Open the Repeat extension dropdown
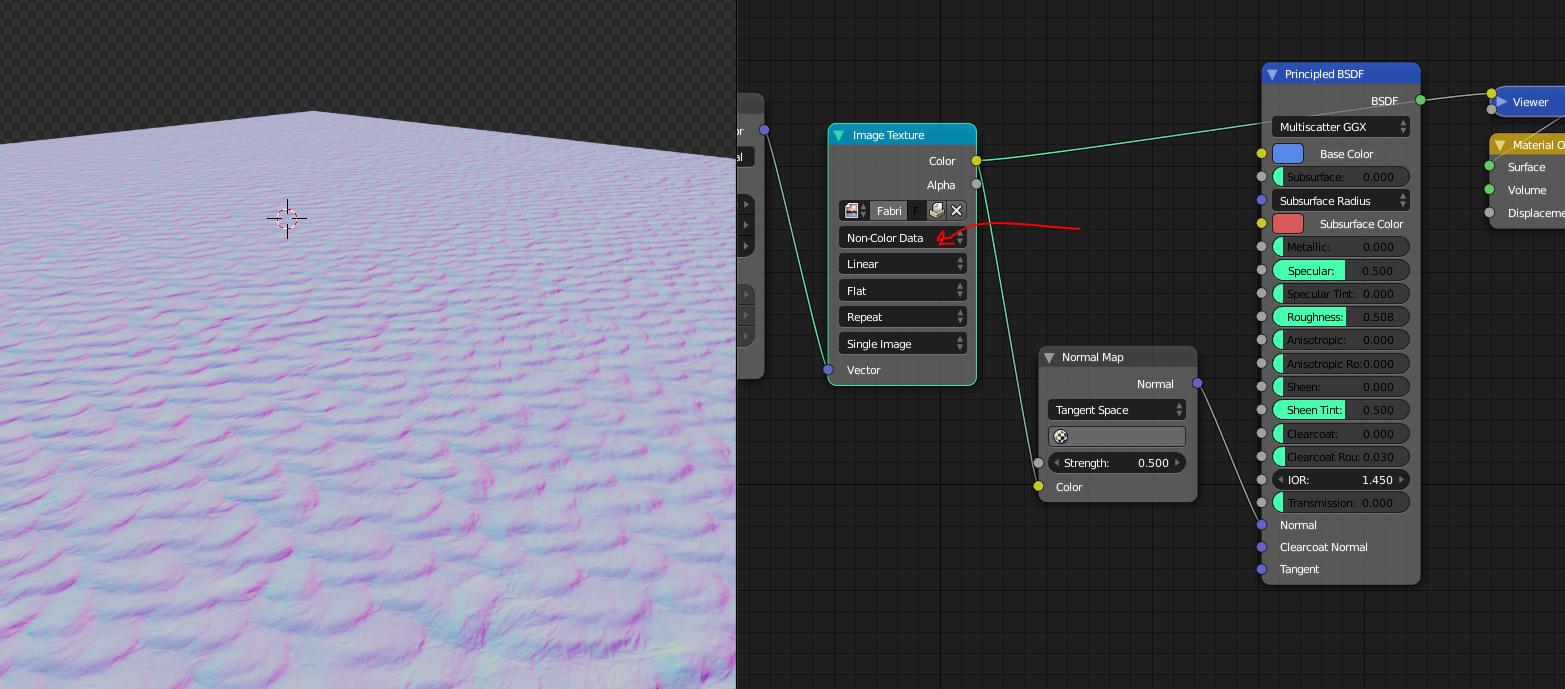The height and width of the screenshot is (689, 1565). point(901,317)
